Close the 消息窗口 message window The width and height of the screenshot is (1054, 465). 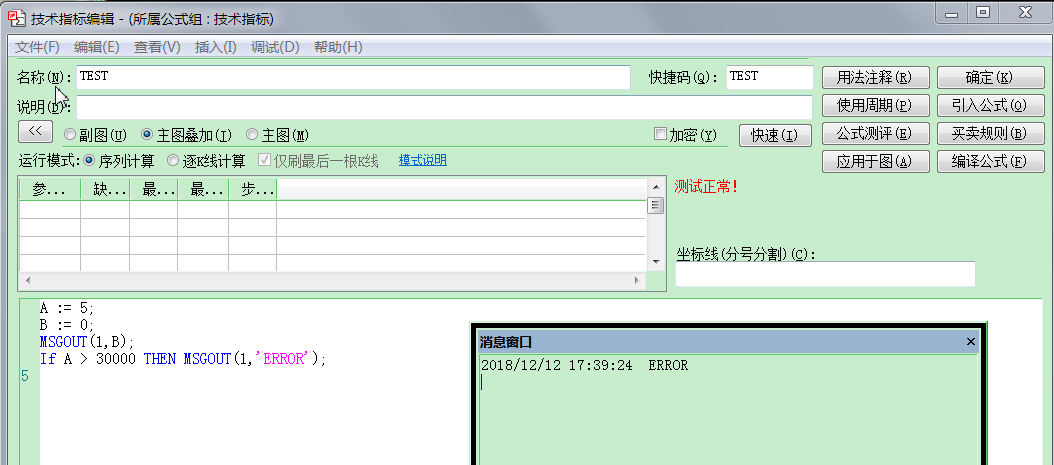coord(971,342)
